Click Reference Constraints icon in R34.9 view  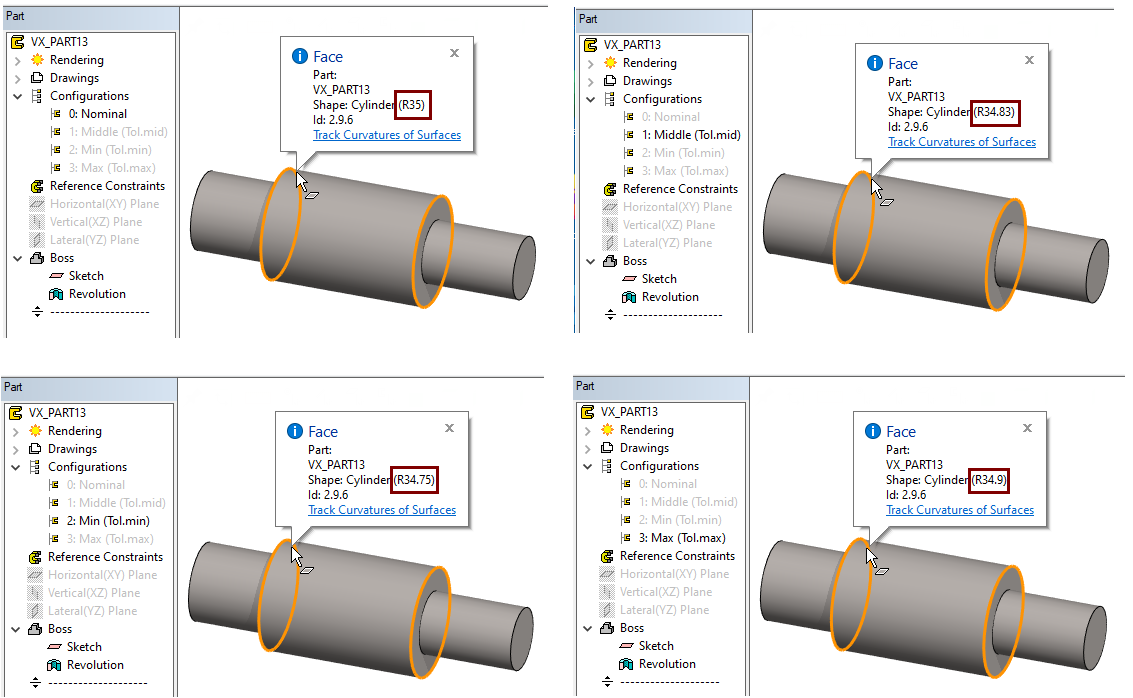click(607, 556)
